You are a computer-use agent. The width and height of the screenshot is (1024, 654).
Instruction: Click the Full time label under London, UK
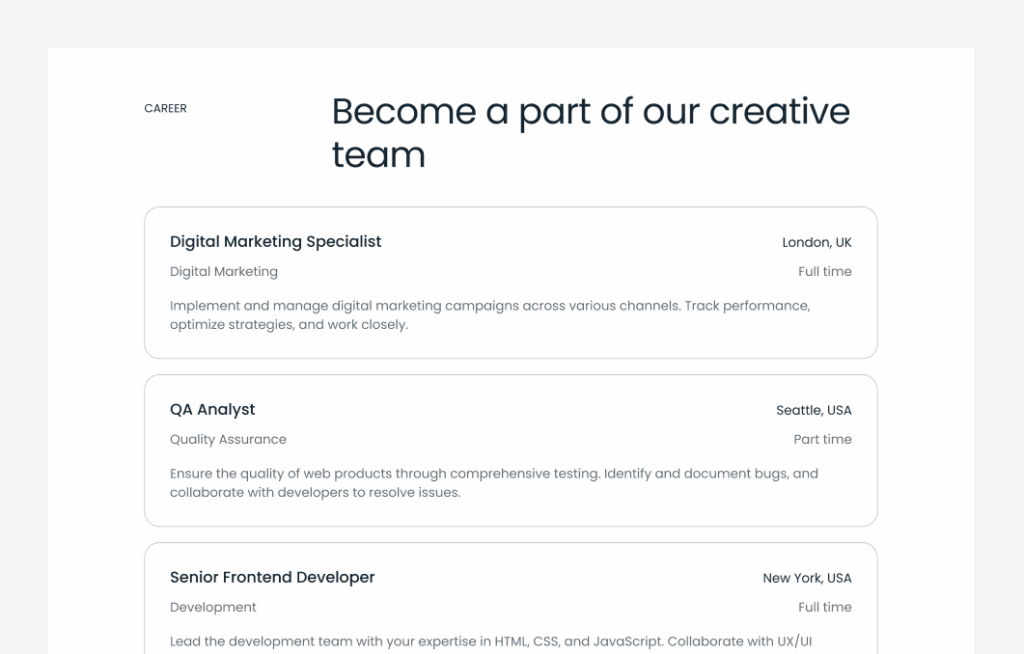824,272
